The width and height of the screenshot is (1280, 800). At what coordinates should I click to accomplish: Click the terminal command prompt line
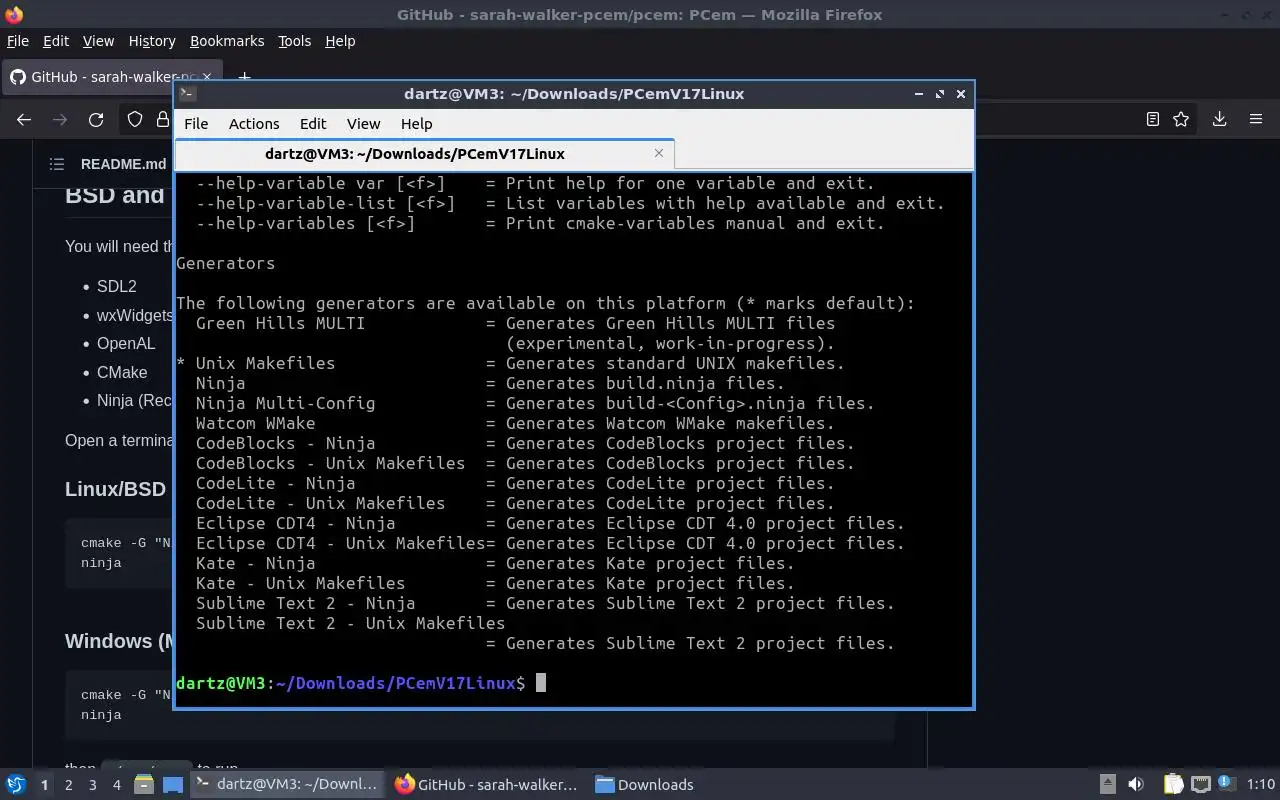coord(360,683)
